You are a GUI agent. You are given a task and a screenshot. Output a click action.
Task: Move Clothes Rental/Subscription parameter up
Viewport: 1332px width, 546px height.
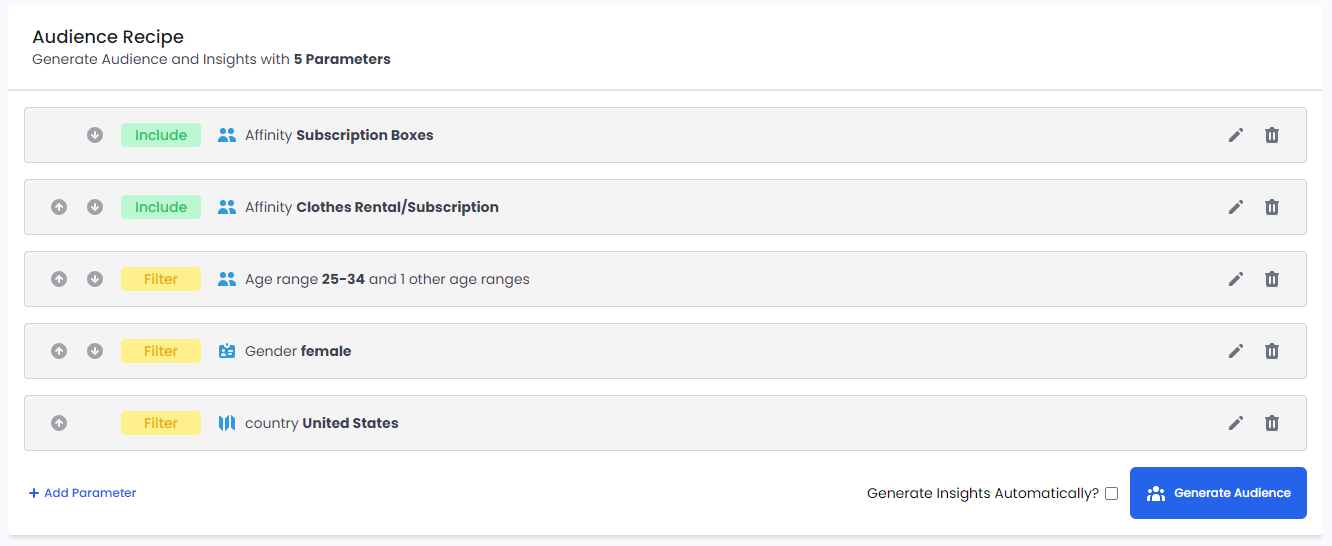click(x=59, y=207)
